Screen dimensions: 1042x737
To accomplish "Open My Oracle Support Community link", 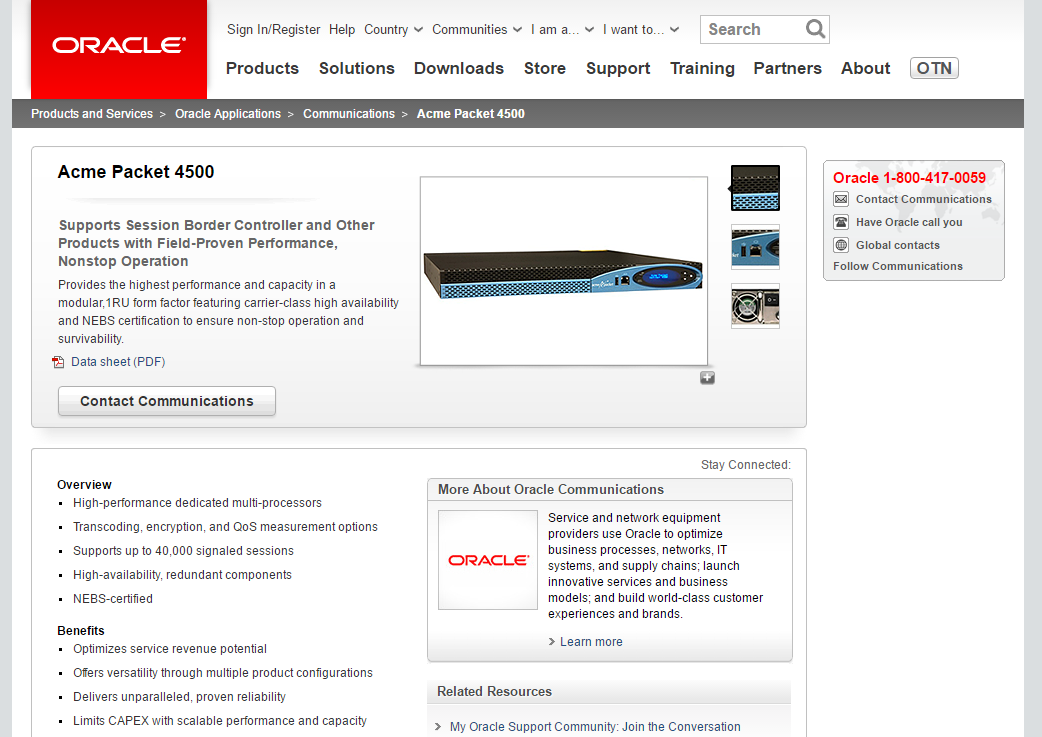I will pyautogui.click(x=595, y=727).
